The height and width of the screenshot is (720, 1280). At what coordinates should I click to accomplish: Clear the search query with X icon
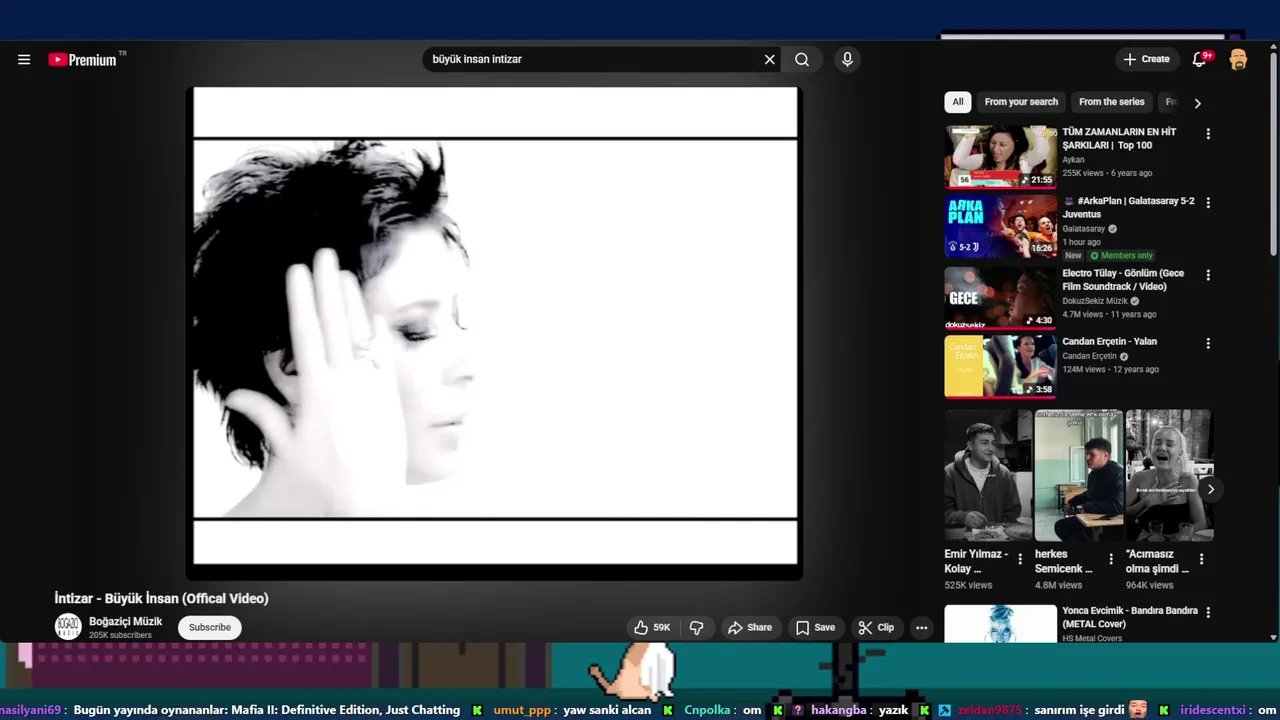[770, 60]
